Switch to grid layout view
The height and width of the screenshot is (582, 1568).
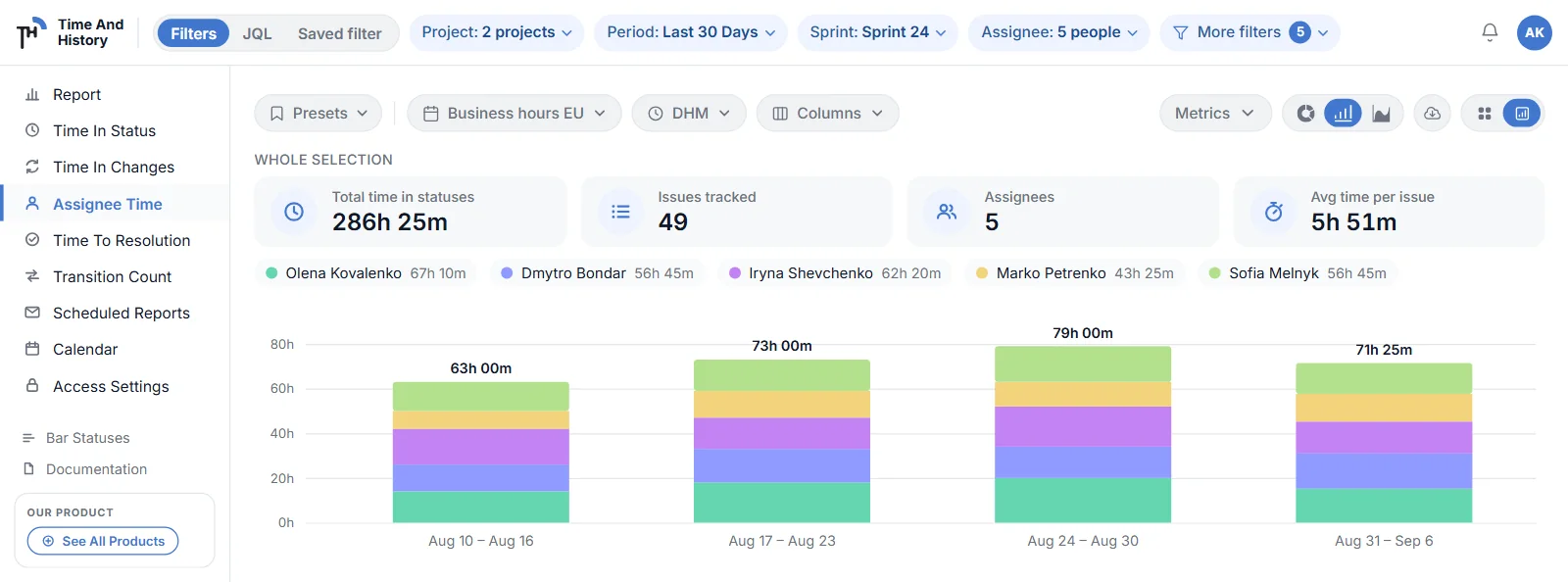click(1485, 114)
